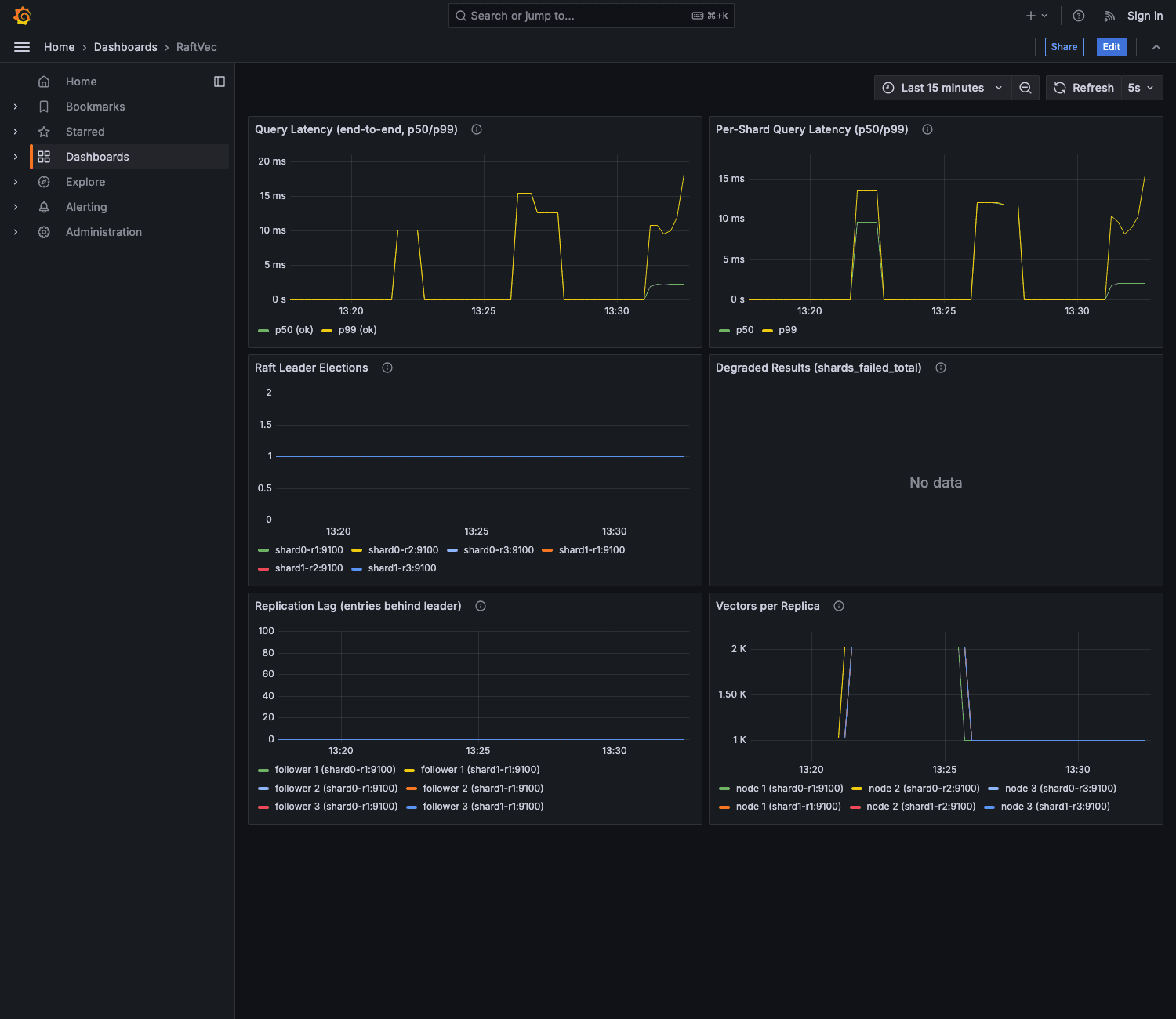Click the Starred star icon

point(44,132)
